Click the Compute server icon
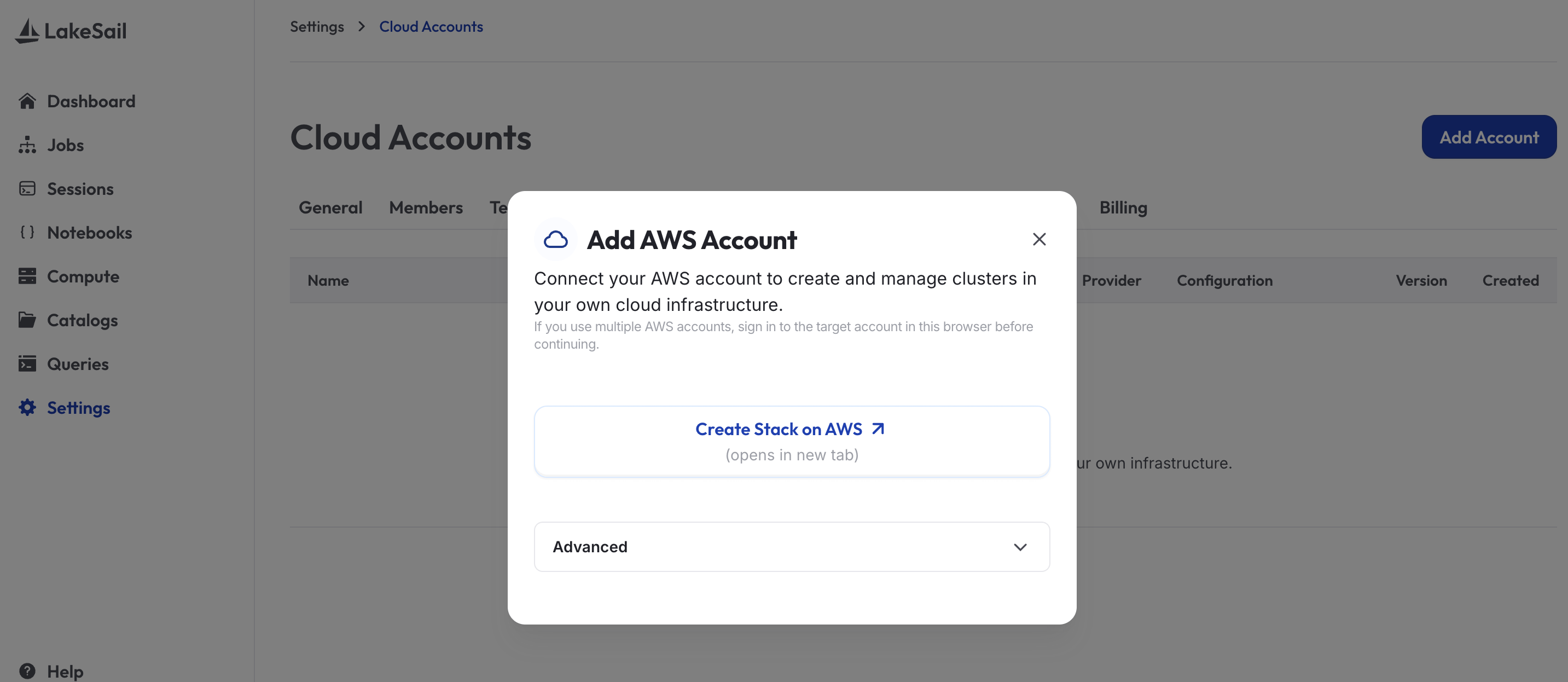The height and width of the screenshot is (682, 1568). point(27,276)
